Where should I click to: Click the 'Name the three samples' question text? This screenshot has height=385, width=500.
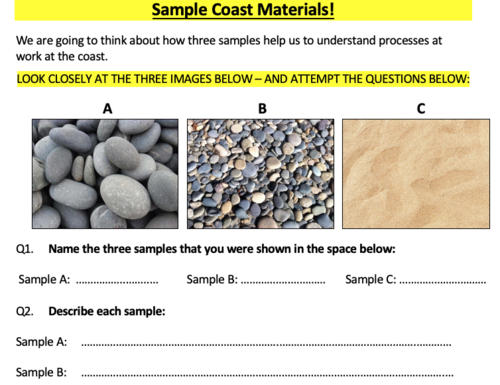pos(222,249)
